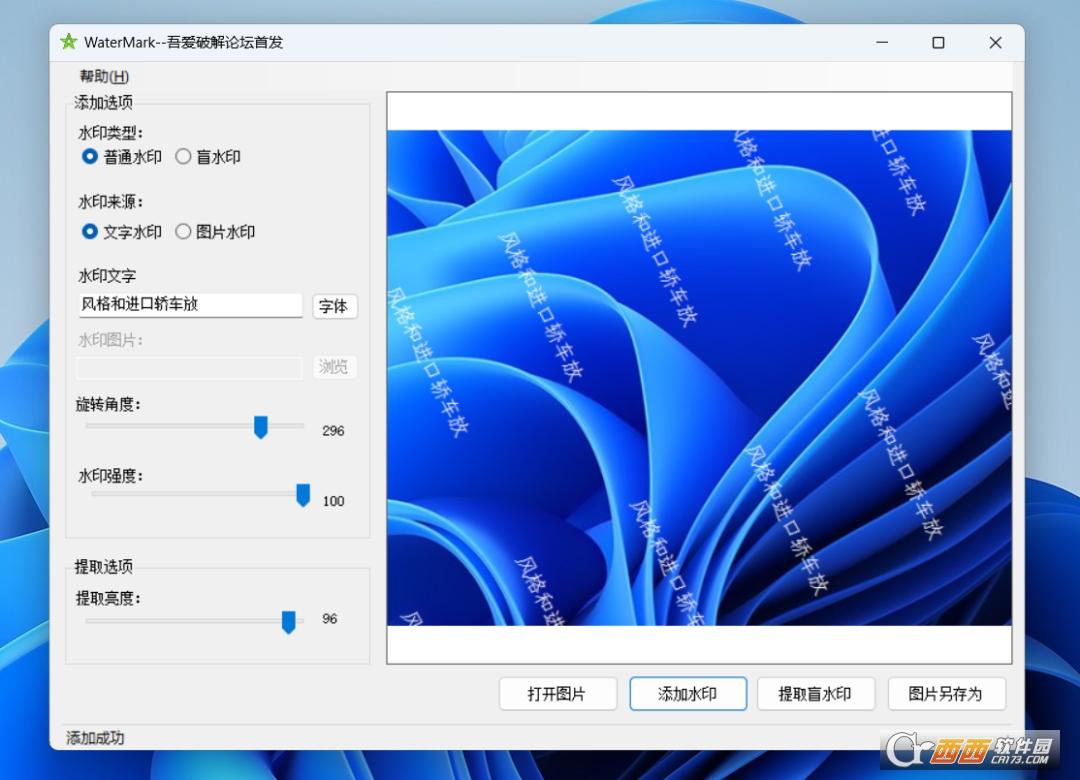The image size is (1080, 780).
Task: Click the 打开图片 button
Action: 557,694
